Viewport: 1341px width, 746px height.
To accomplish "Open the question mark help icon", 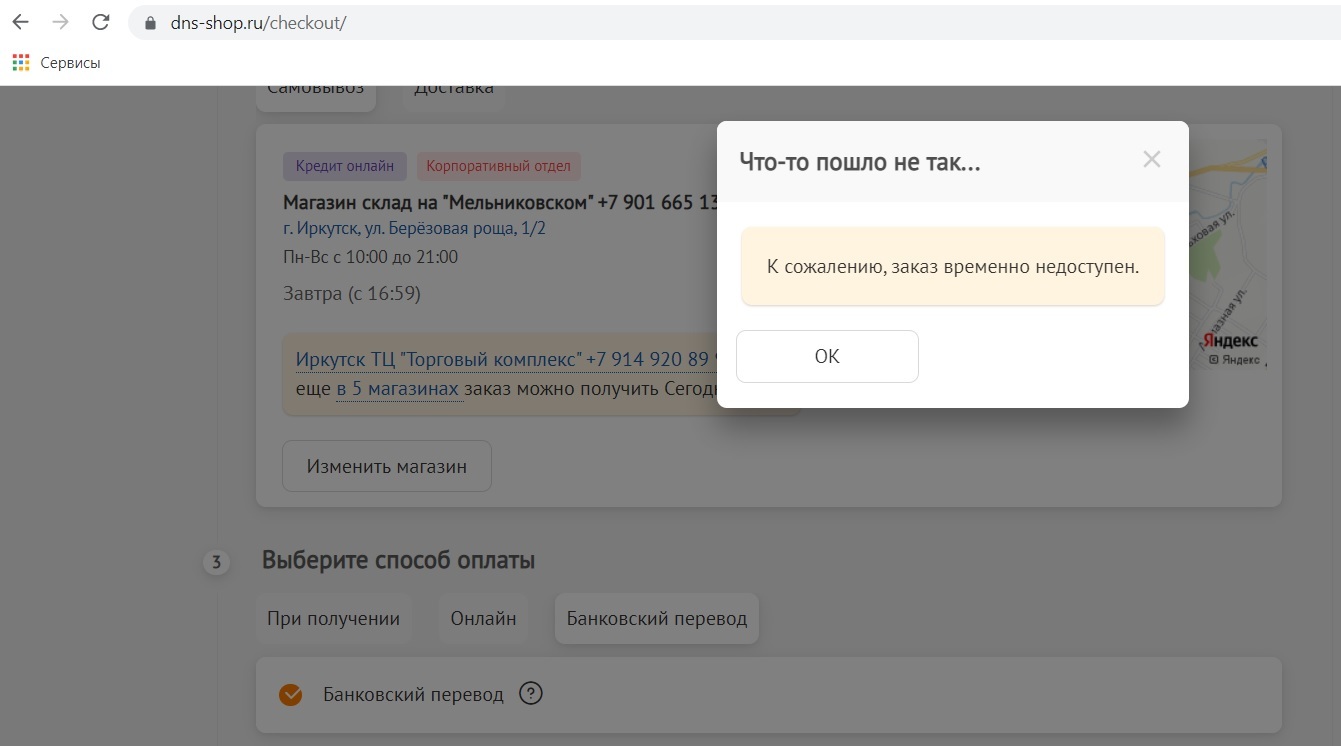I will tap(531, 693).
